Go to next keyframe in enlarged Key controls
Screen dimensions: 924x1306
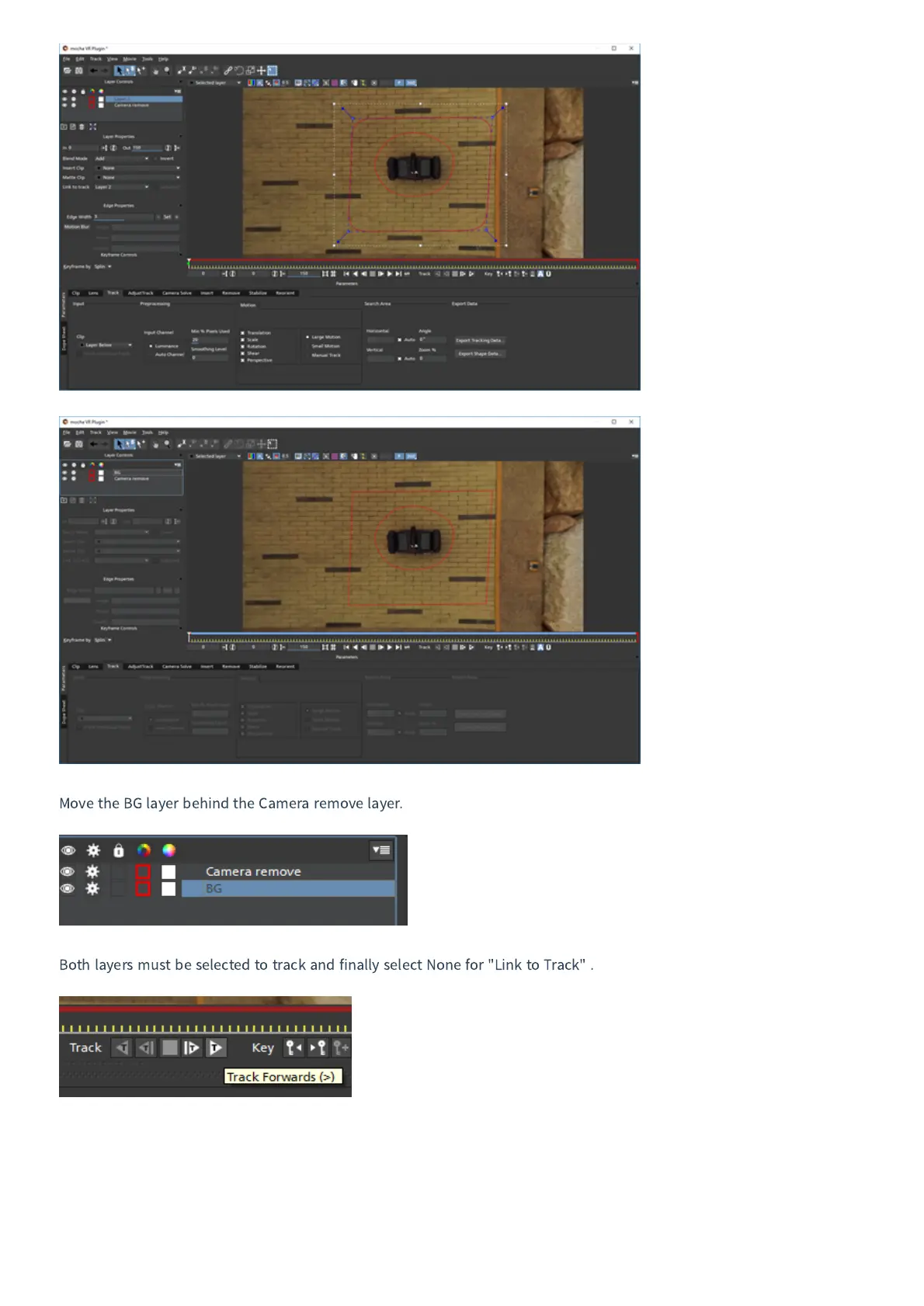[x=318, y=1047]
